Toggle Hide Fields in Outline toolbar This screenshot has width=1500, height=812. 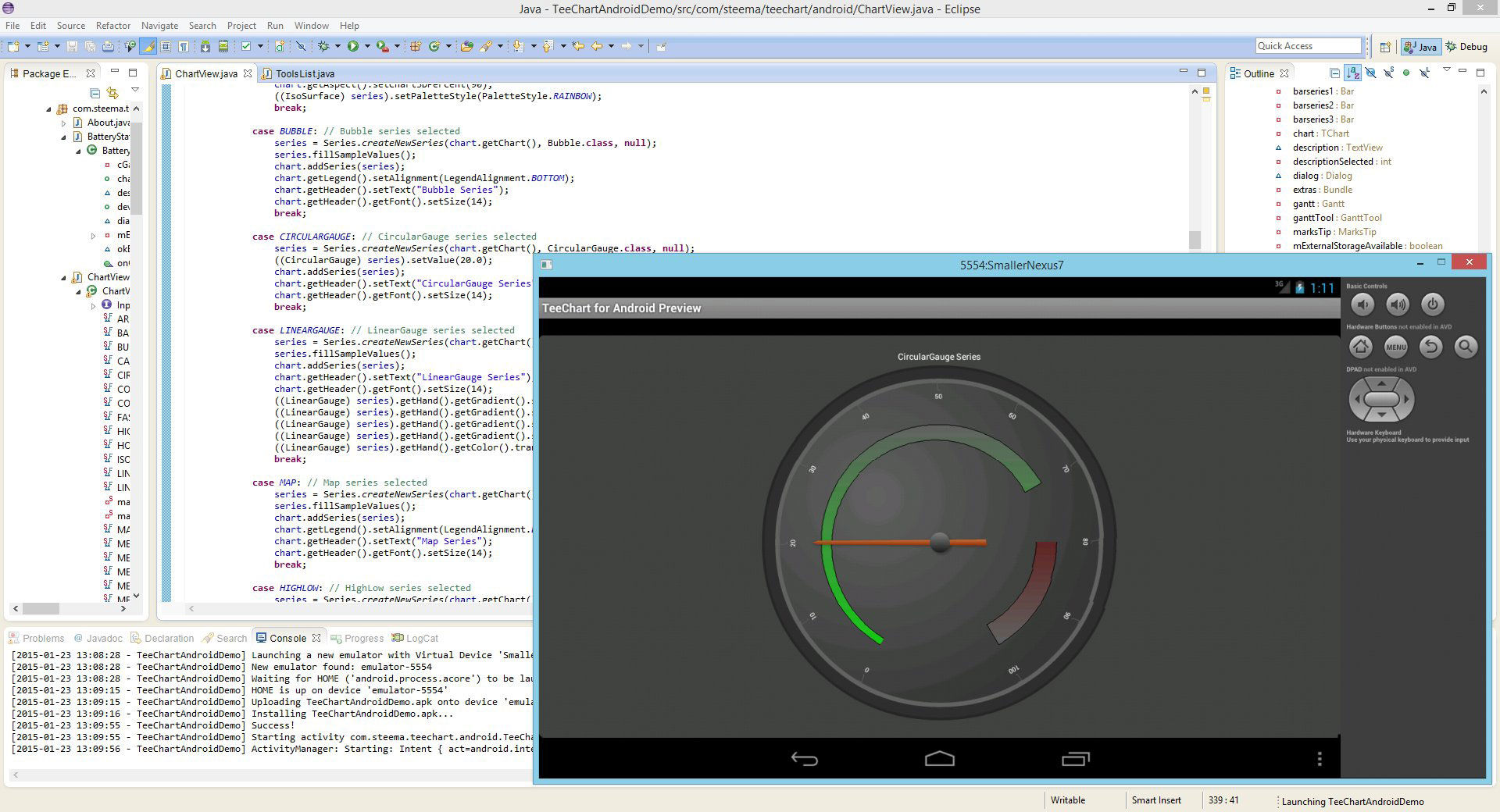[1370, 73]
